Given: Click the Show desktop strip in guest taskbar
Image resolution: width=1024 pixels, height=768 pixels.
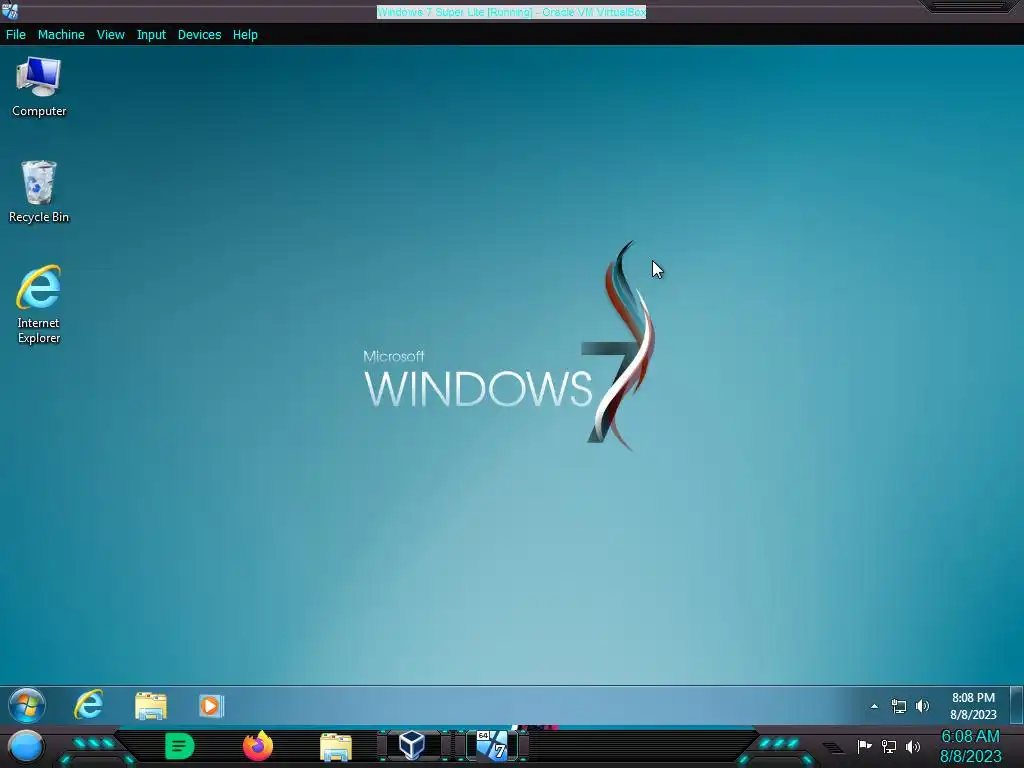Looking at the screenshot, I should (1016, 705).
